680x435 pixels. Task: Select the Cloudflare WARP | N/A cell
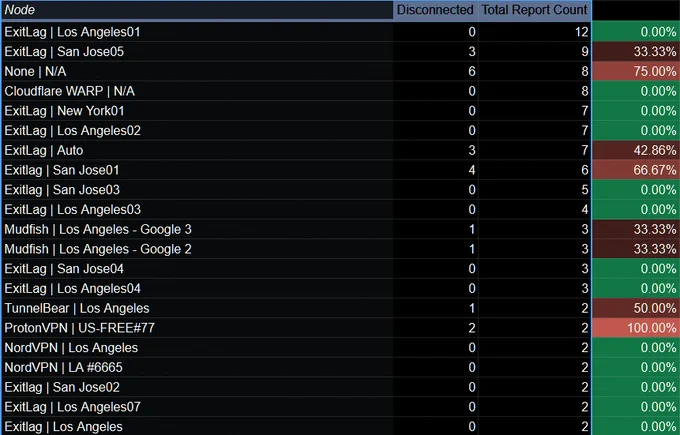tap(197, 91)
